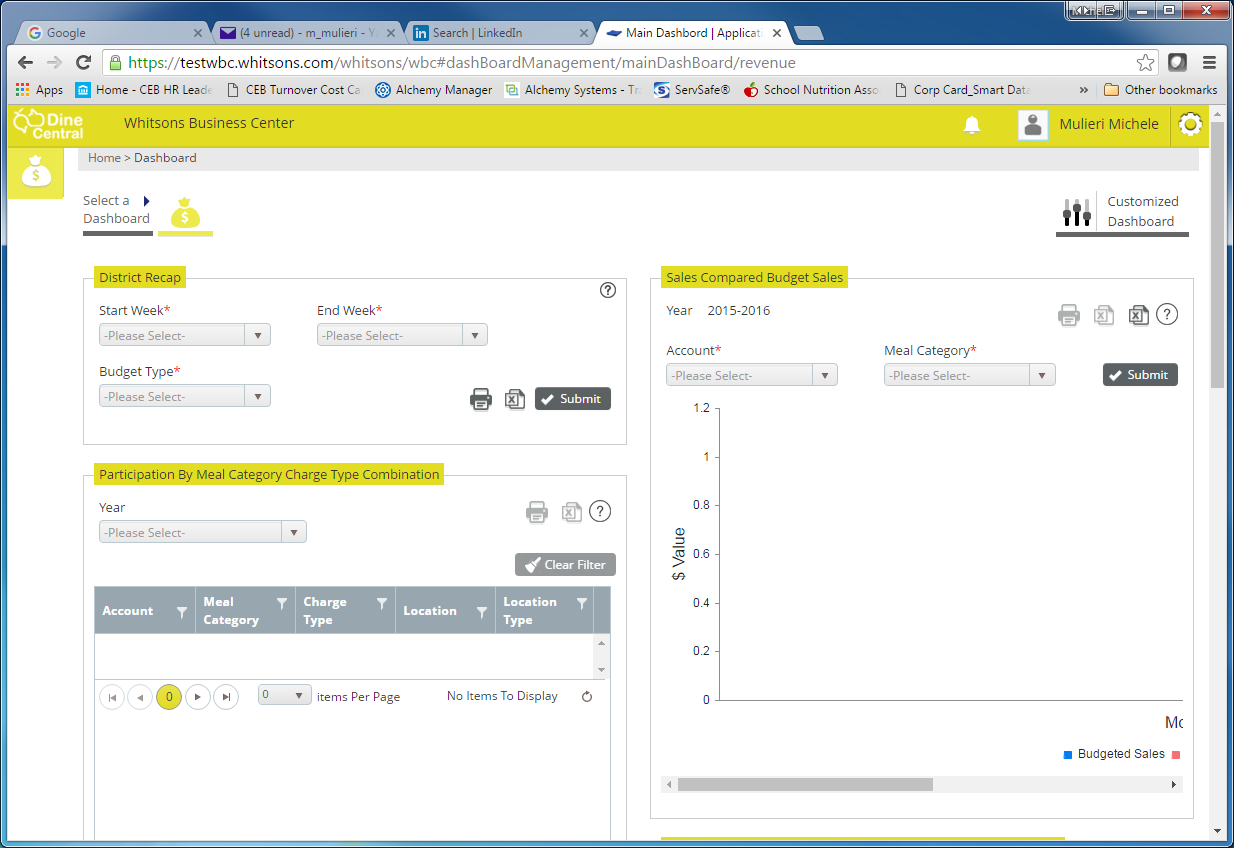Click the notification bell icon
This screenshot has height=848, width=1234.
[971, 125]
